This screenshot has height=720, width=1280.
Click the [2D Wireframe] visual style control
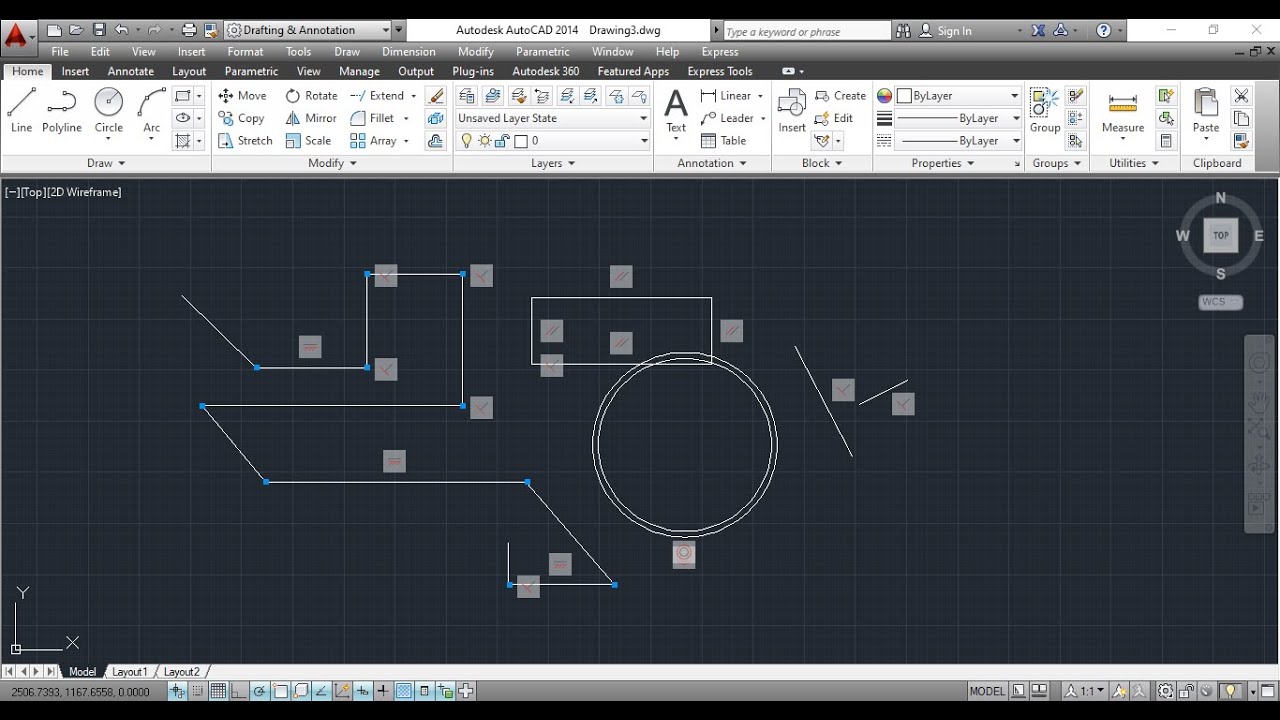[x=85, y=192]
